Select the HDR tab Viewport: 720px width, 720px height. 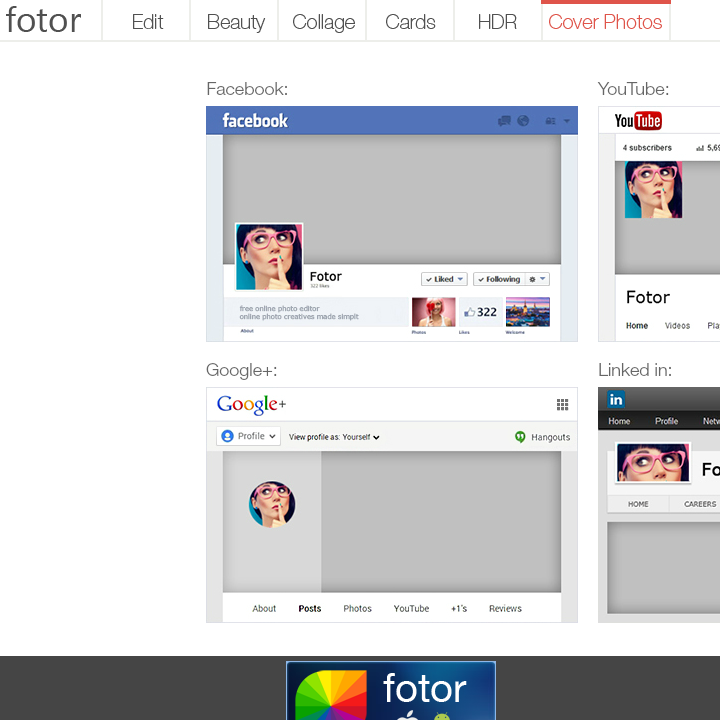pyautogui.click(x=497, y=22)
